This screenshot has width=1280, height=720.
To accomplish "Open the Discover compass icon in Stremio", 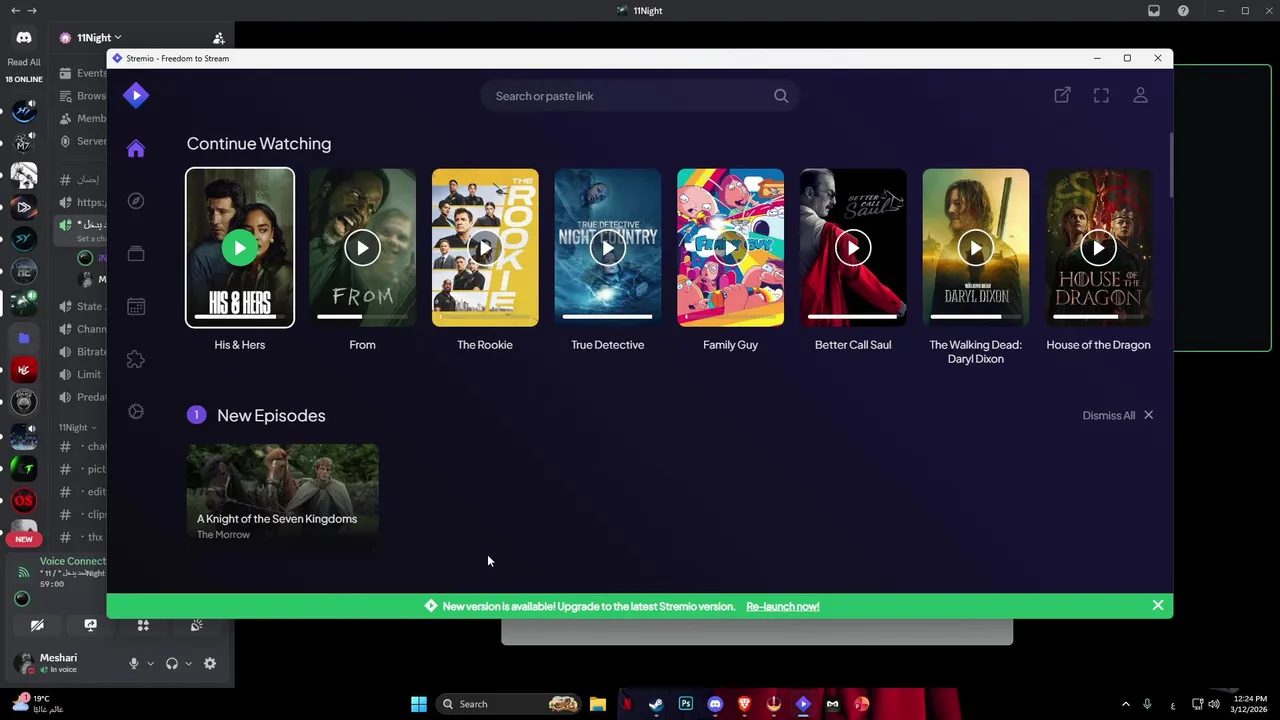I will click(136, 201).
